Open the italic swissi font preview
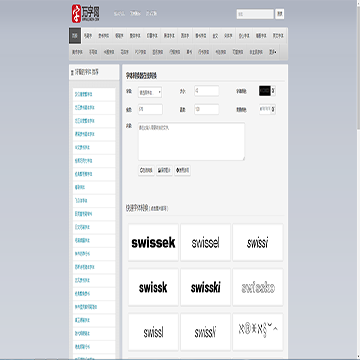 [x=258, y=242]
